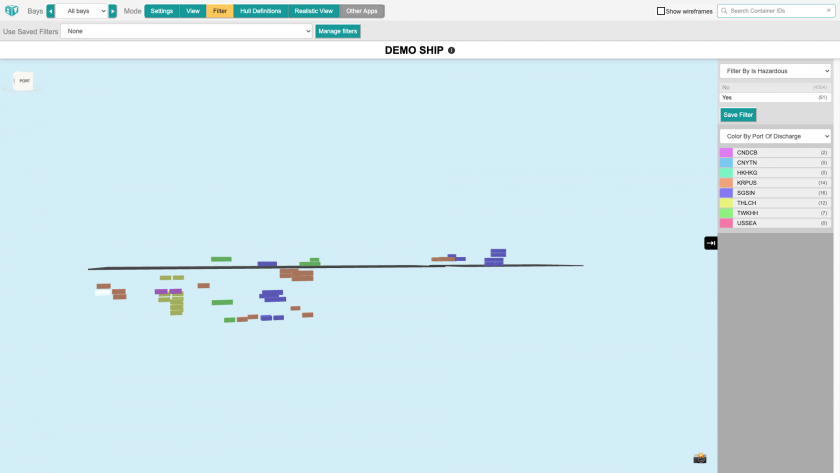Screen dimensions: 840x473
Task: Select the KRPUS port label
Action: coord(747,183)
